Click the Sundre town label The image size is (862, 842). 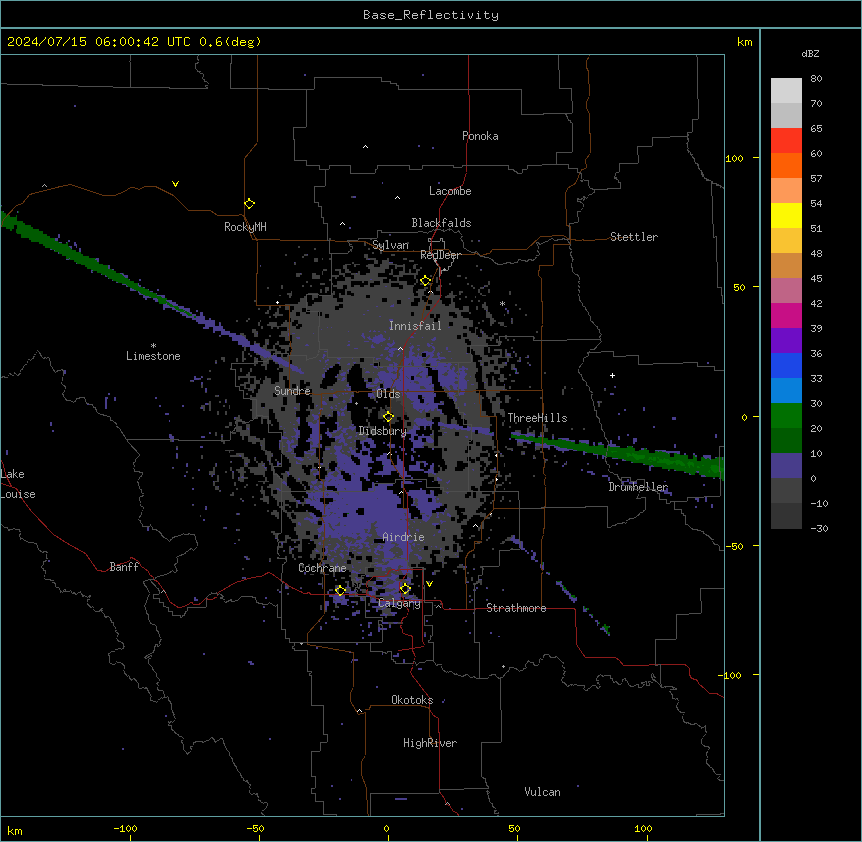point(292,391)
